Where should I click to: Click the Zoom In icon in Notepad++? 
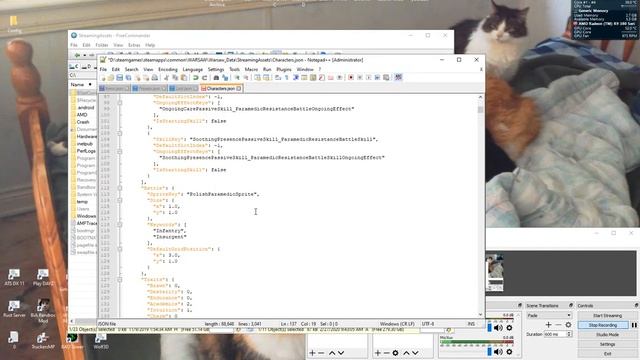237,78
